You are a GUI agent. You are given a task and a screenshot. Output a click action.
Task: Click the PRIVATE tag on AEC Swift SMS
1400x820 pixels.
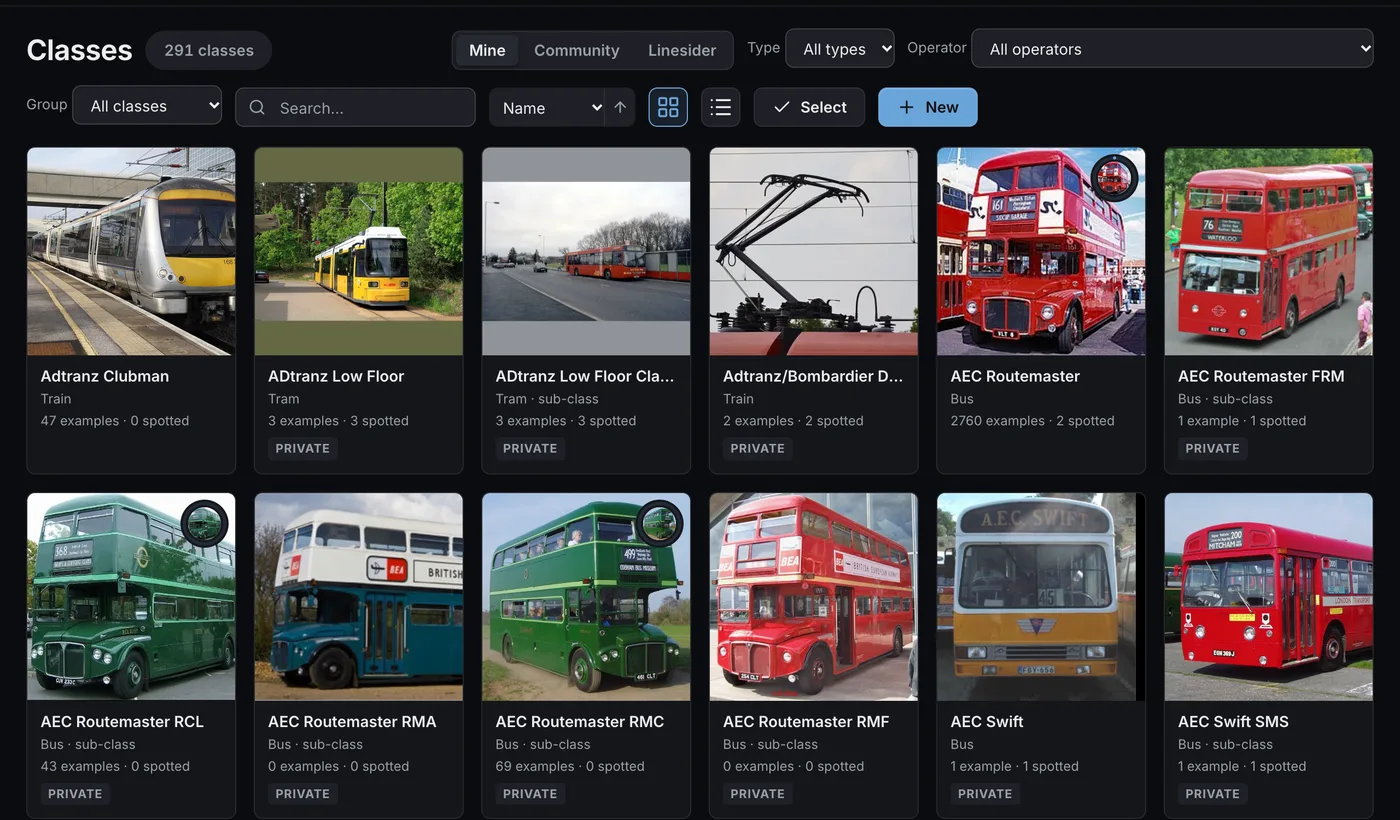click(x=1212, y=794)
